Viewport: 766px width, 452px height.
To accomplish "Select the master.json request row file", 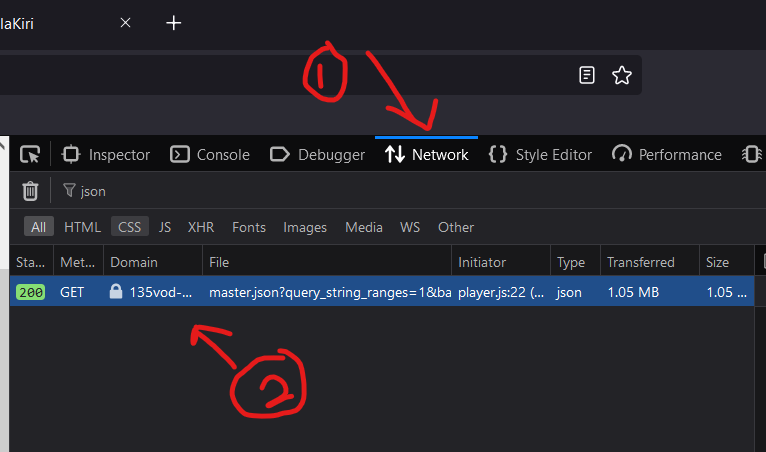I will (330, 292).
